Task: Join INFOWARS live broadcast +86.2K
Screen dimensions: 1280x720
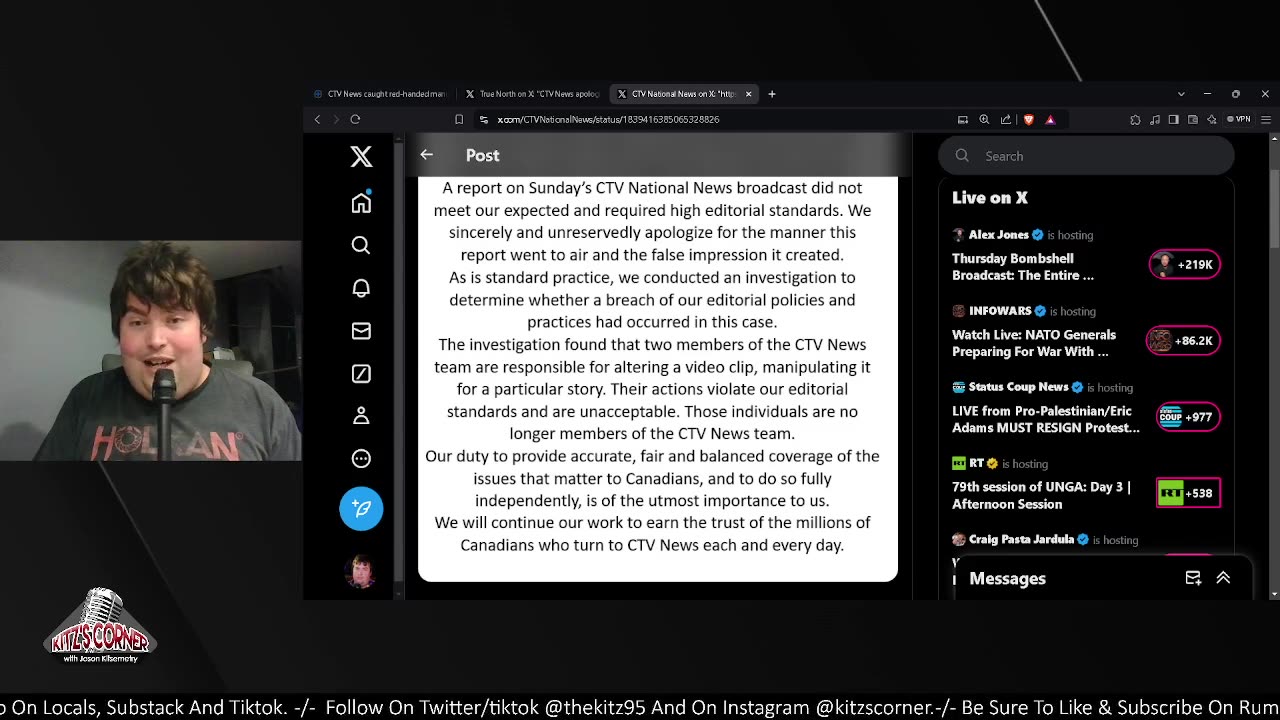Action: 1183,341
